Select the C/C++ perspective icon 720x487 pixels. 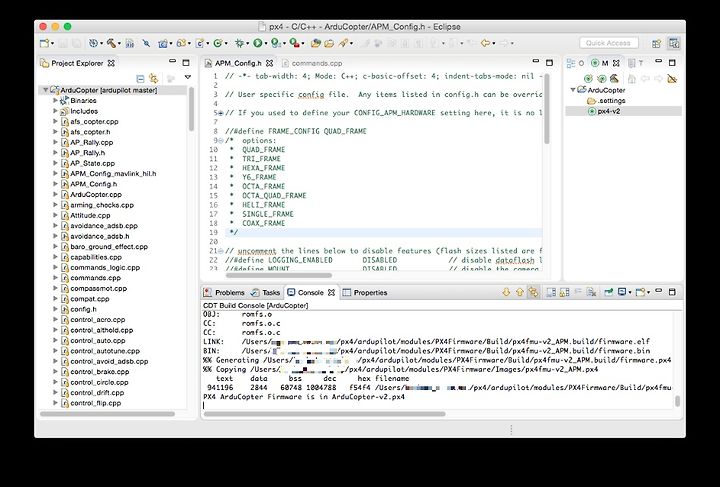674,43
